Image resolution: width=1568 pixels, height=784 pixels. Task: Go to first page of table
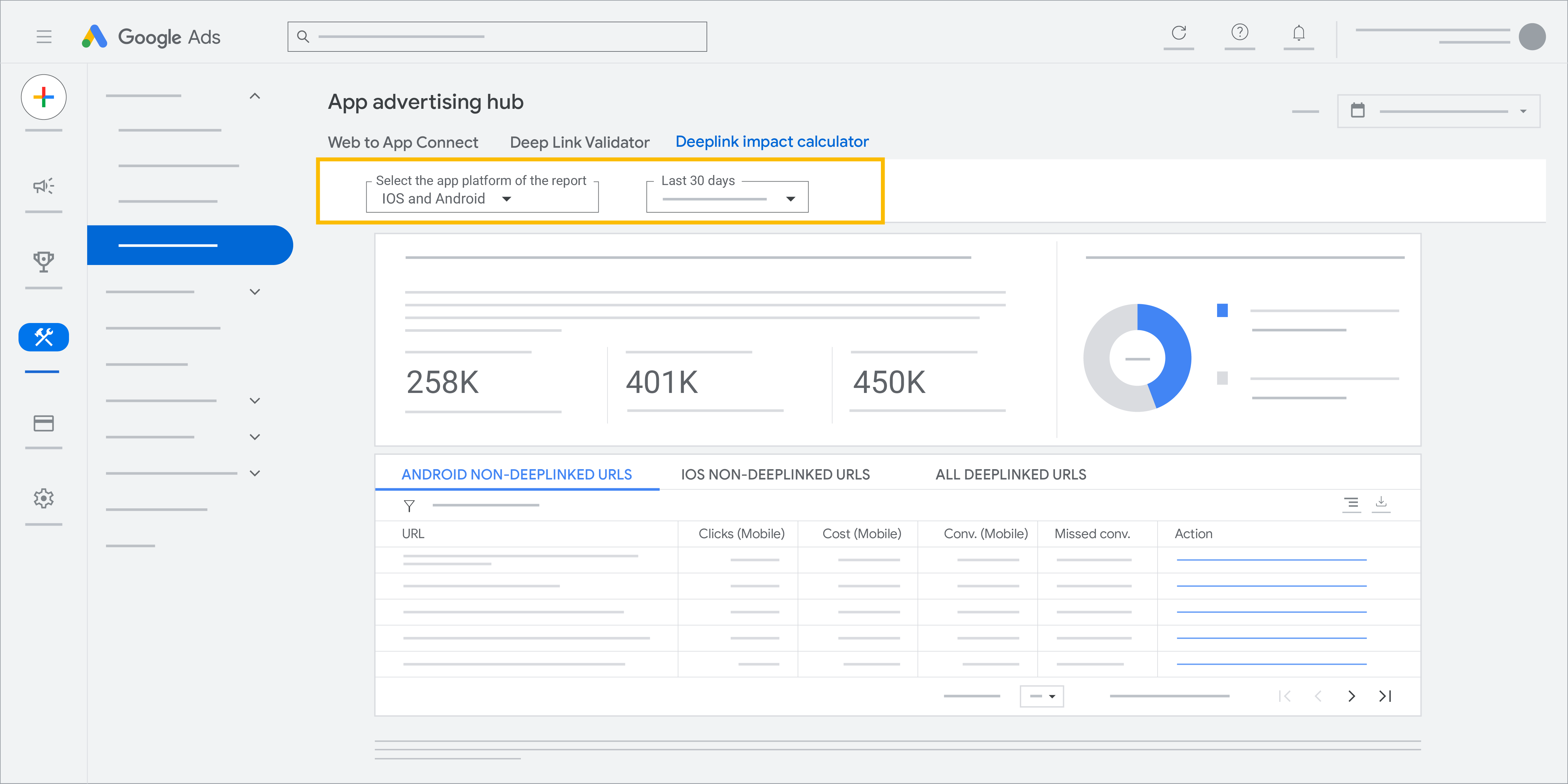[1285, 696]
